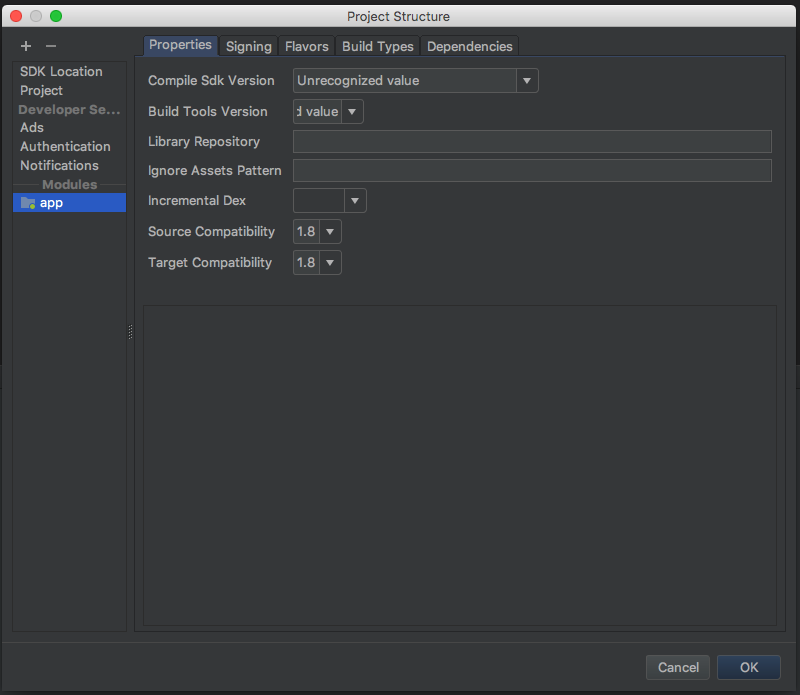Viewport: 800px width, 695px height.
Task: Expand Build Tools Version dropdown arrow
Action: click(352, 112)
